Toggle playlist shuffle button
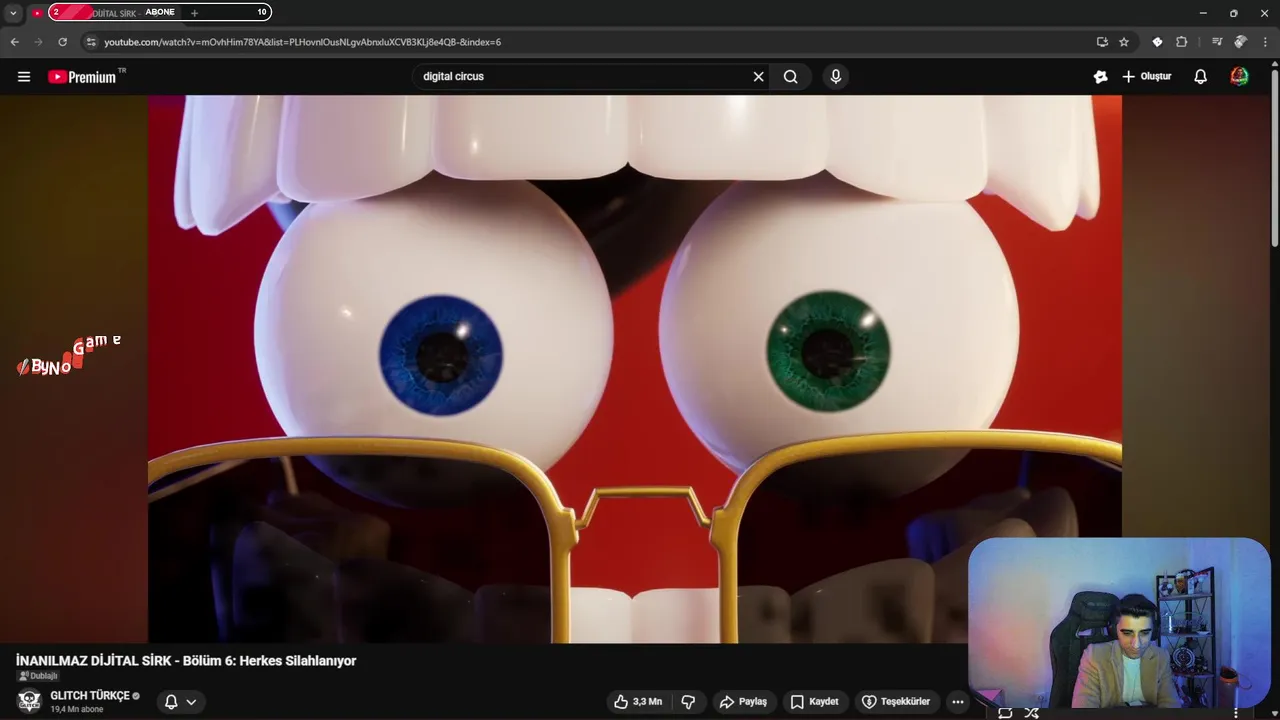The width and height of the screenshot is (1280, 720). coord(1031,713)
